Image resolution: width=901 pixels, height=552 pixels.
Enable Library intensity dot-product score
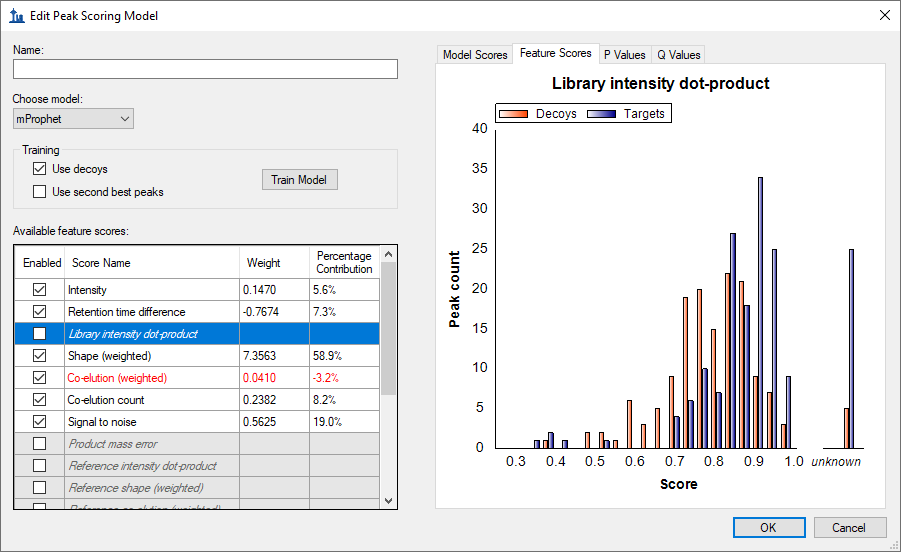click(x=40, y=333)
